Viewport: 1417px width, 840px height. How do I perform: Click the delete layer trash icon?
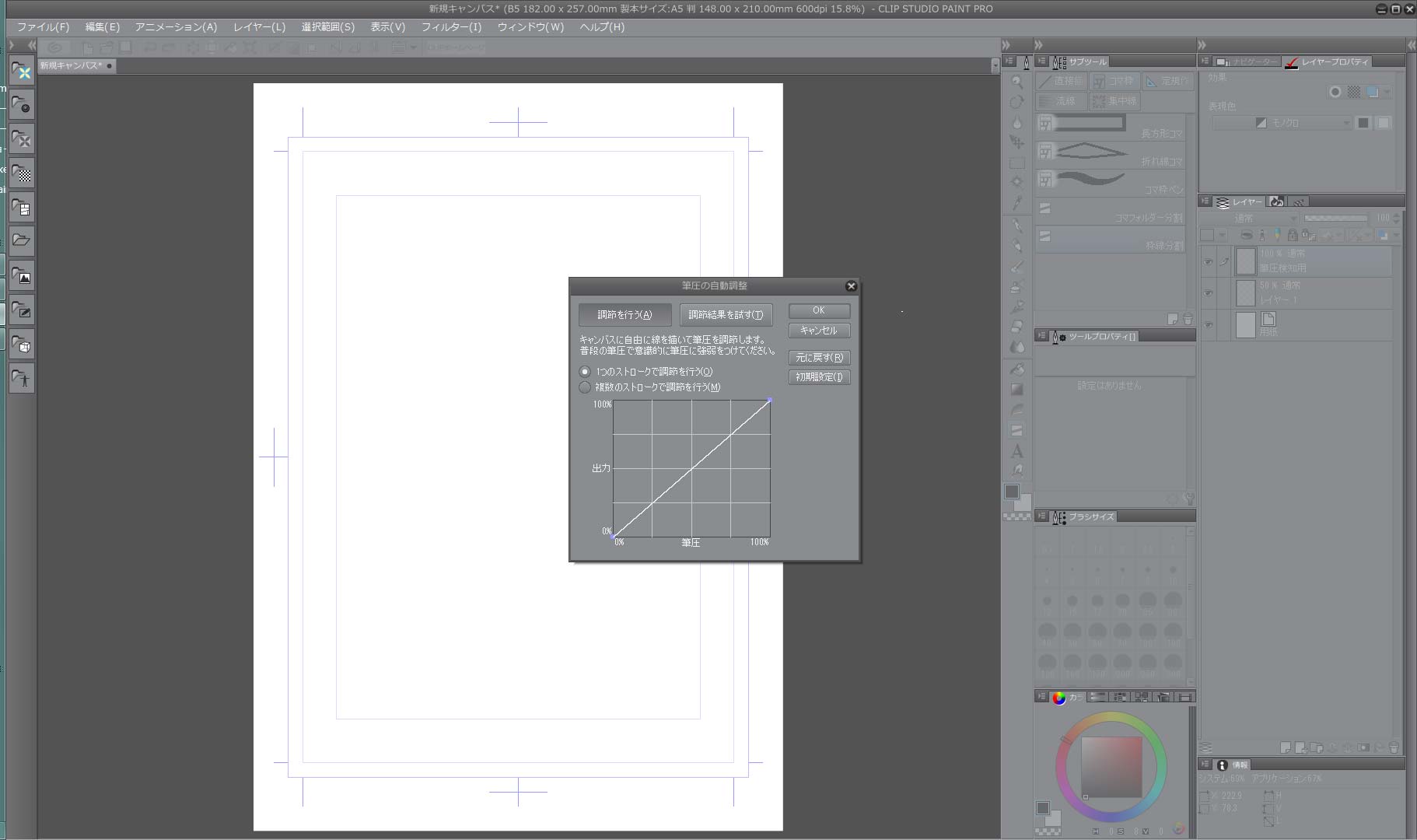click(1393, 748)
